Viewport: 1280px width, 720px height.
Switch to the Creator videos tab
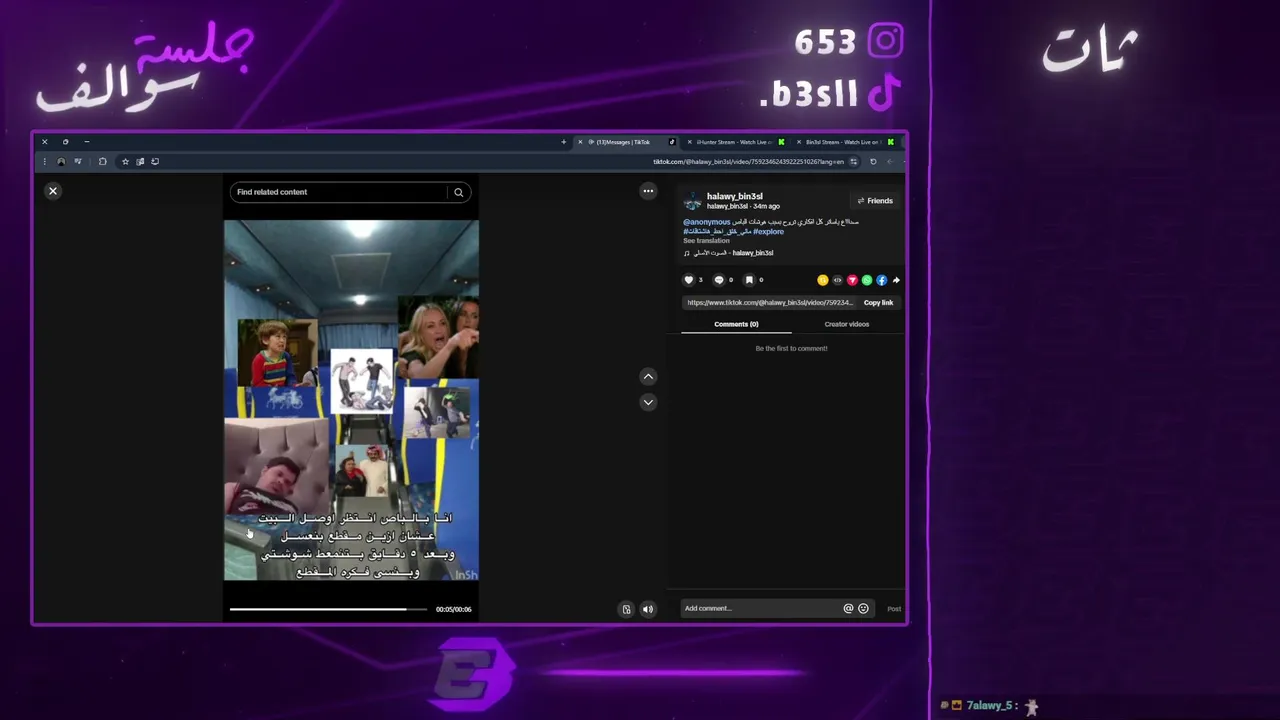tap(846, 324)
